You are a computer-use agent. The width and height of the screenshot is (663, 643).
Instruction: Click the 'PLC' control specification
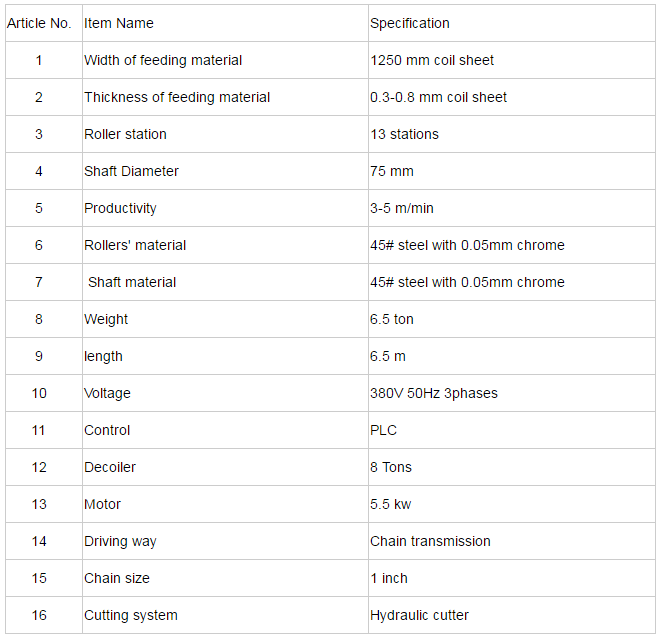[x=383, y=430]
